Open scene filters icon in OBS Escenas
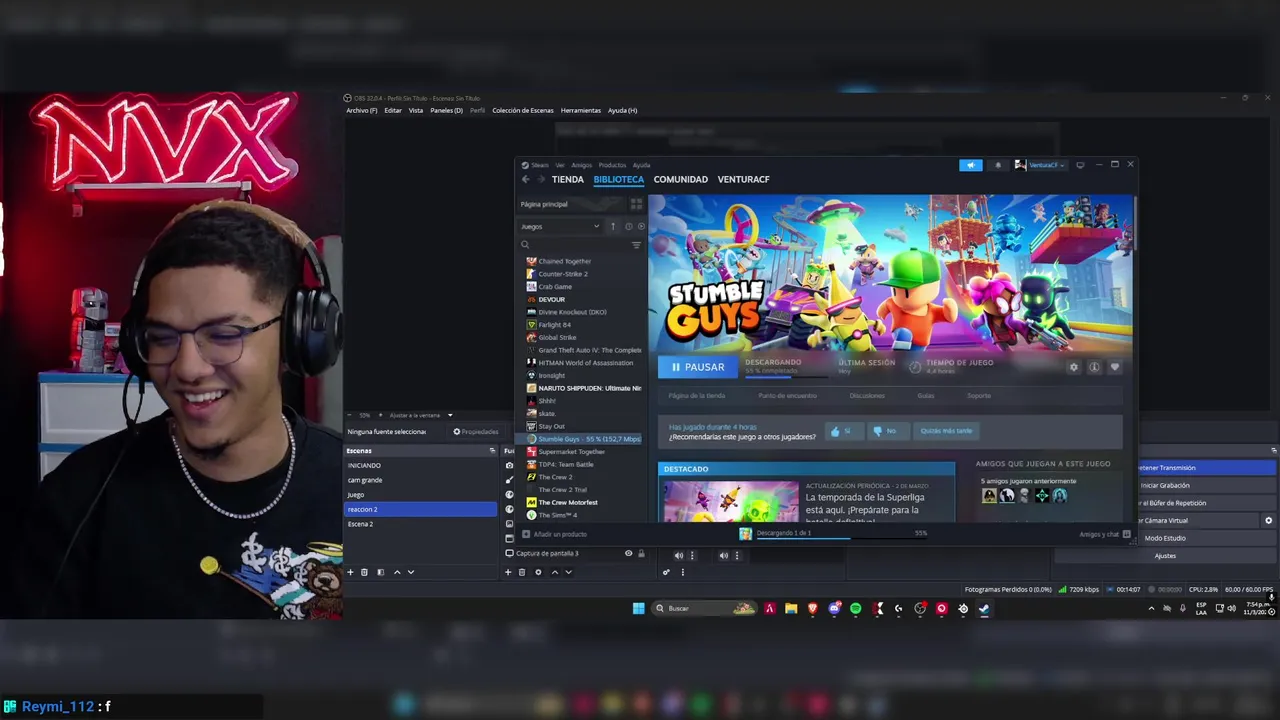The image size is (1280, 720). click(380, 572)
